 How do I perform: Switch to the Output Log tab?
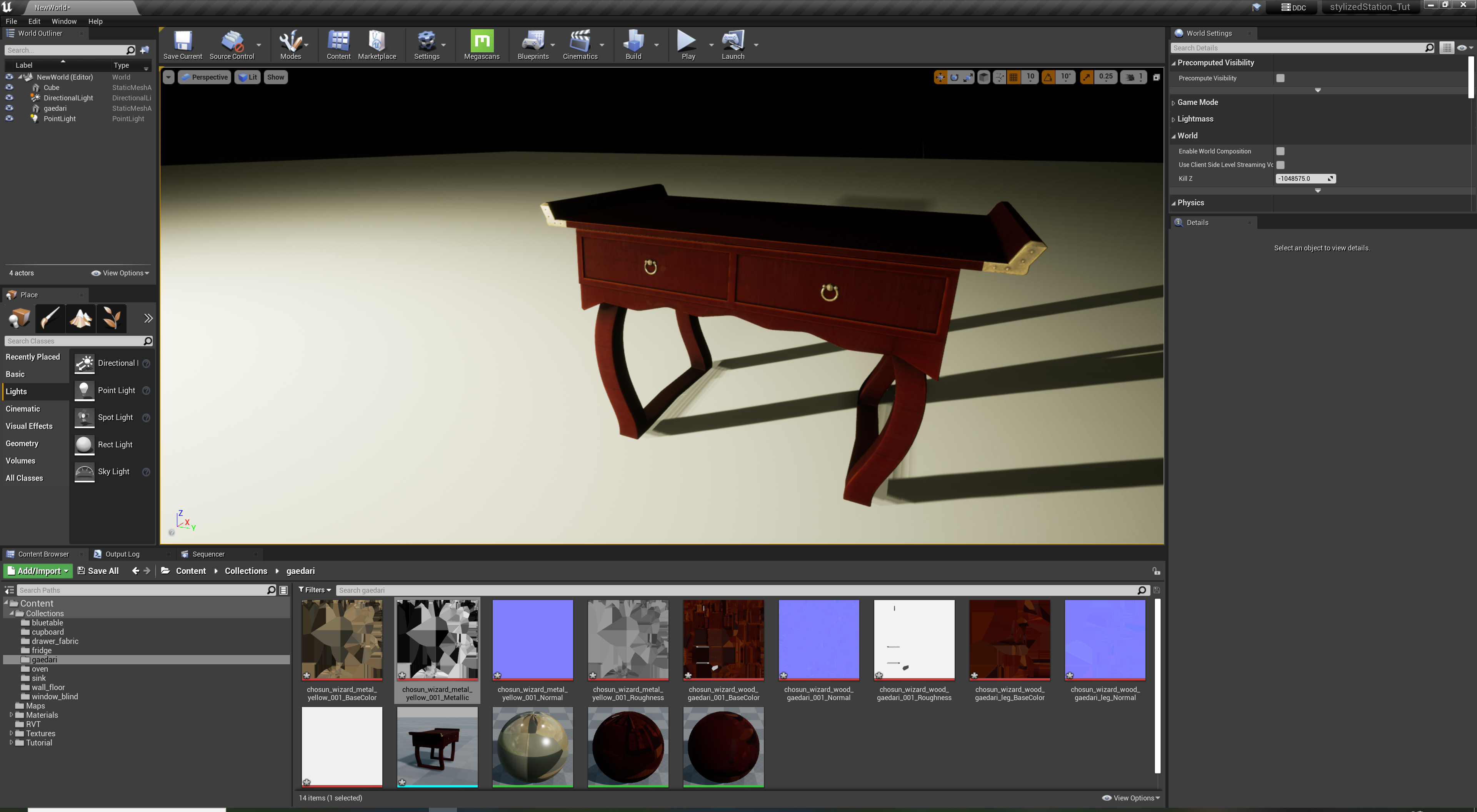[x=122, y=554]
